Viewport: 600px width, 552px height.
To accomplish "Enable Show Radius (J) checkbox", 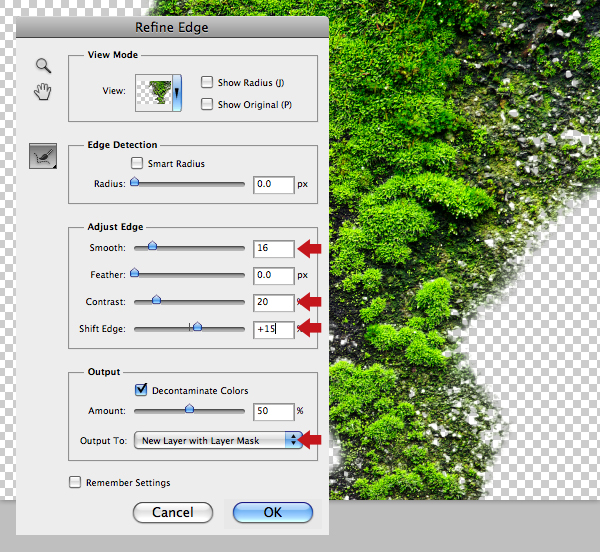I will 207,82.
